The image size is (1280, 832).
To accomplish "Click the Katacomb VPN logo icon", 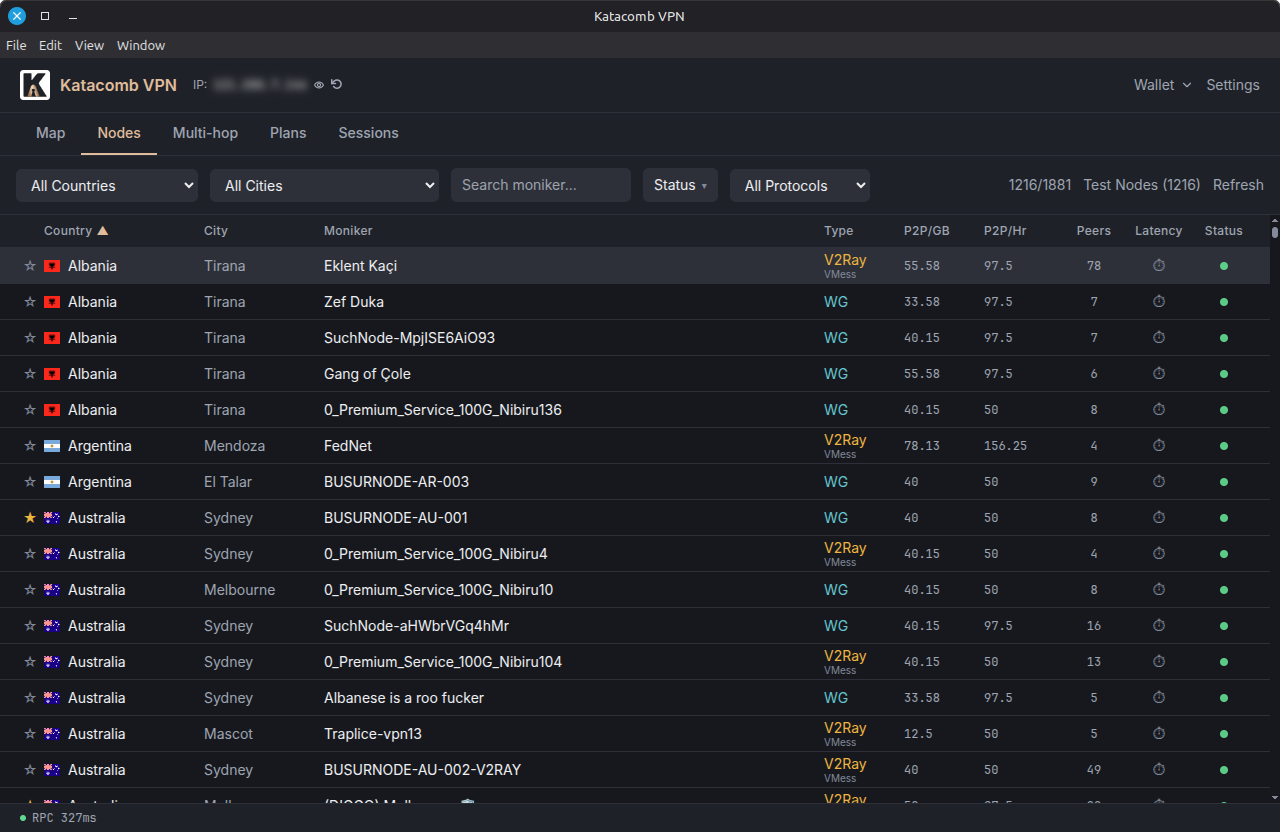I will [35, 85].
